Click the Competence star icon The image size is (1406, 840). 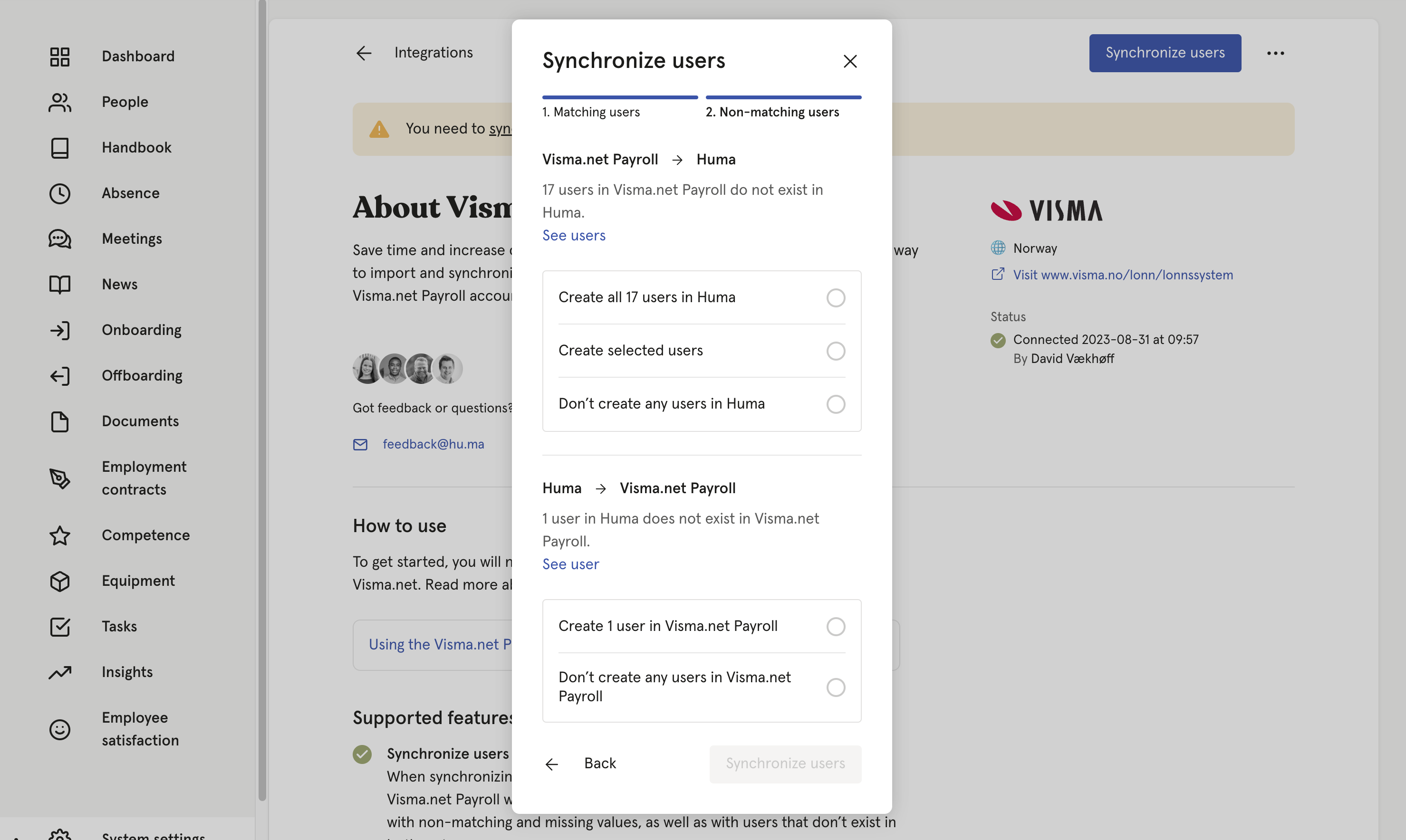pos(59,535)
